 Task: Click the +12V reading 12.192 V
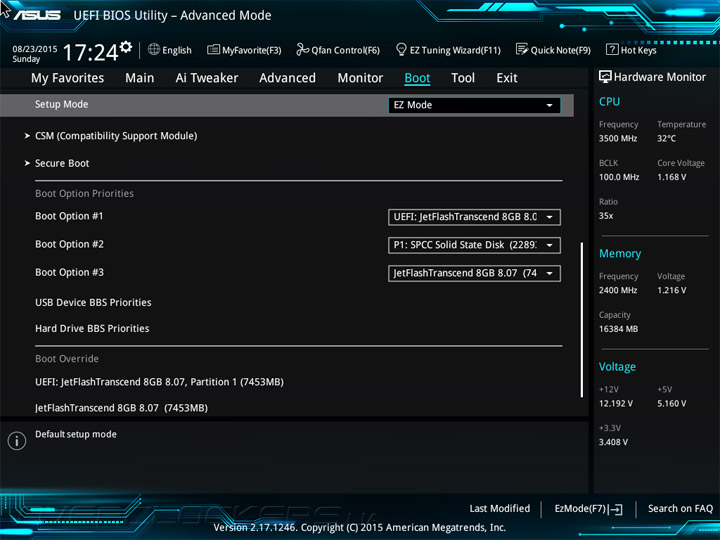point(615,403)
